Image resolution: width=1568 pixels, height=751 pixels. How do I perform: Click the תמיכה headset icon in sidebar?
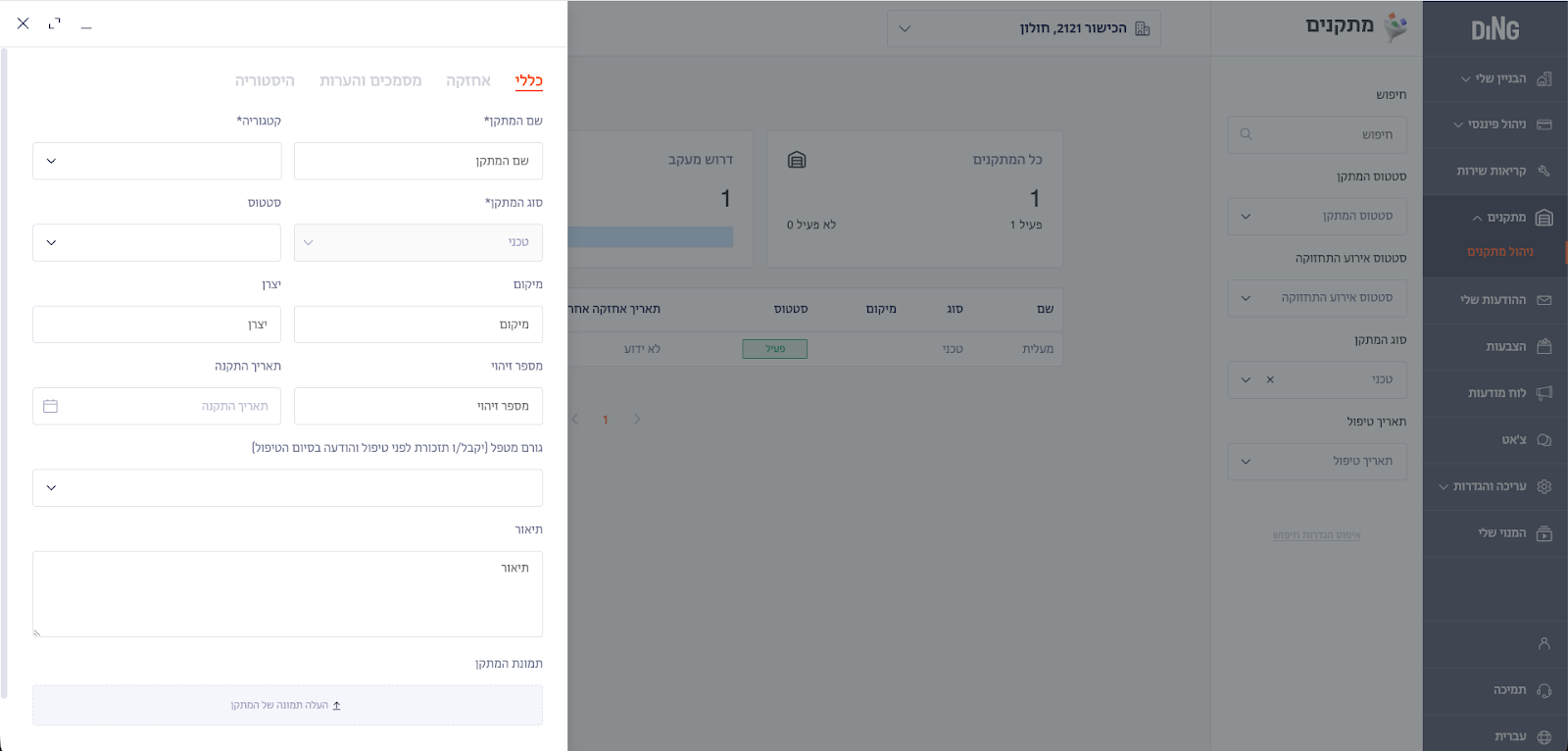(x=1544, y=690)
